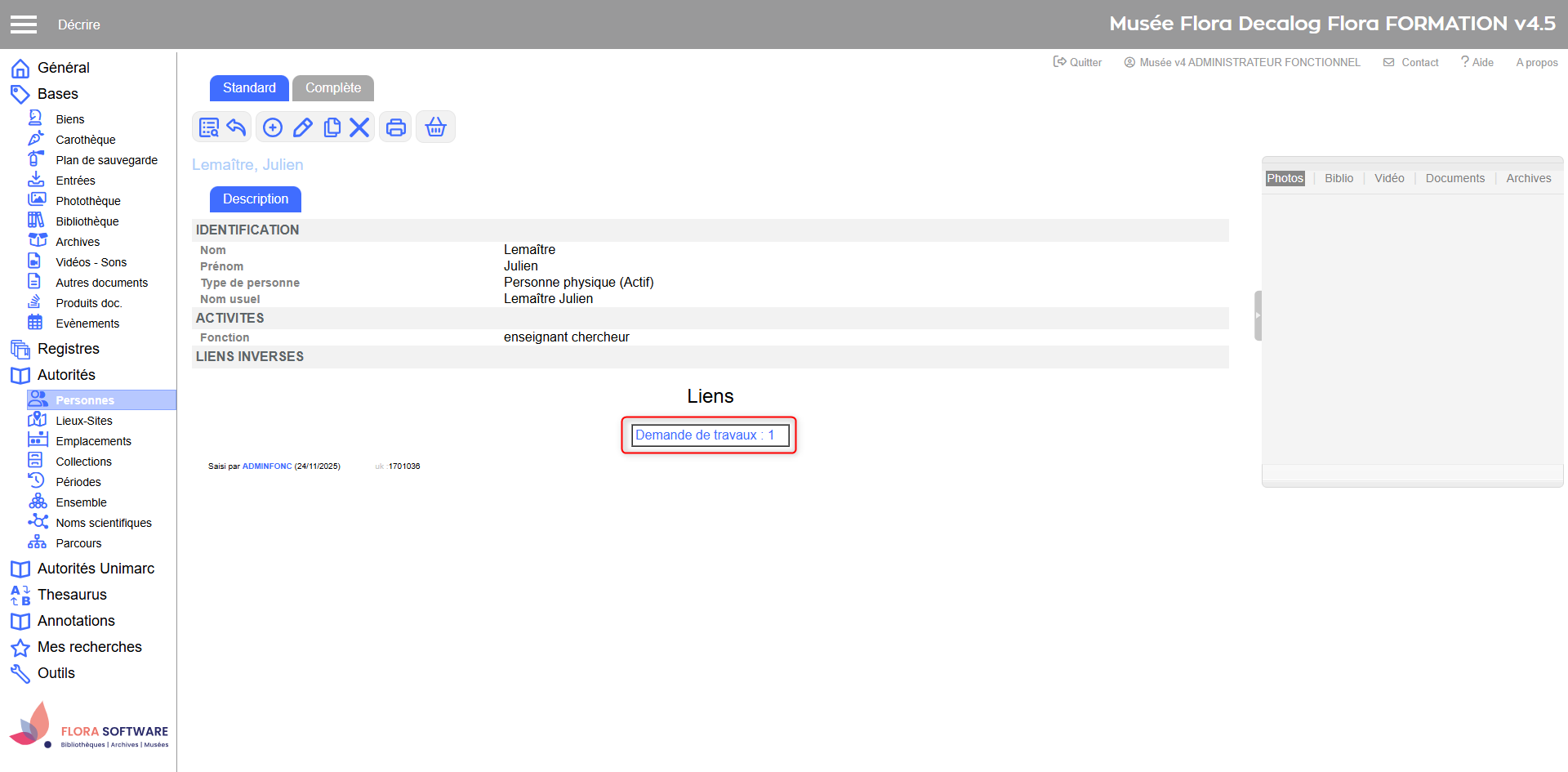
Task: Click the back arrow toolbar icon
Action: (236, 127)
